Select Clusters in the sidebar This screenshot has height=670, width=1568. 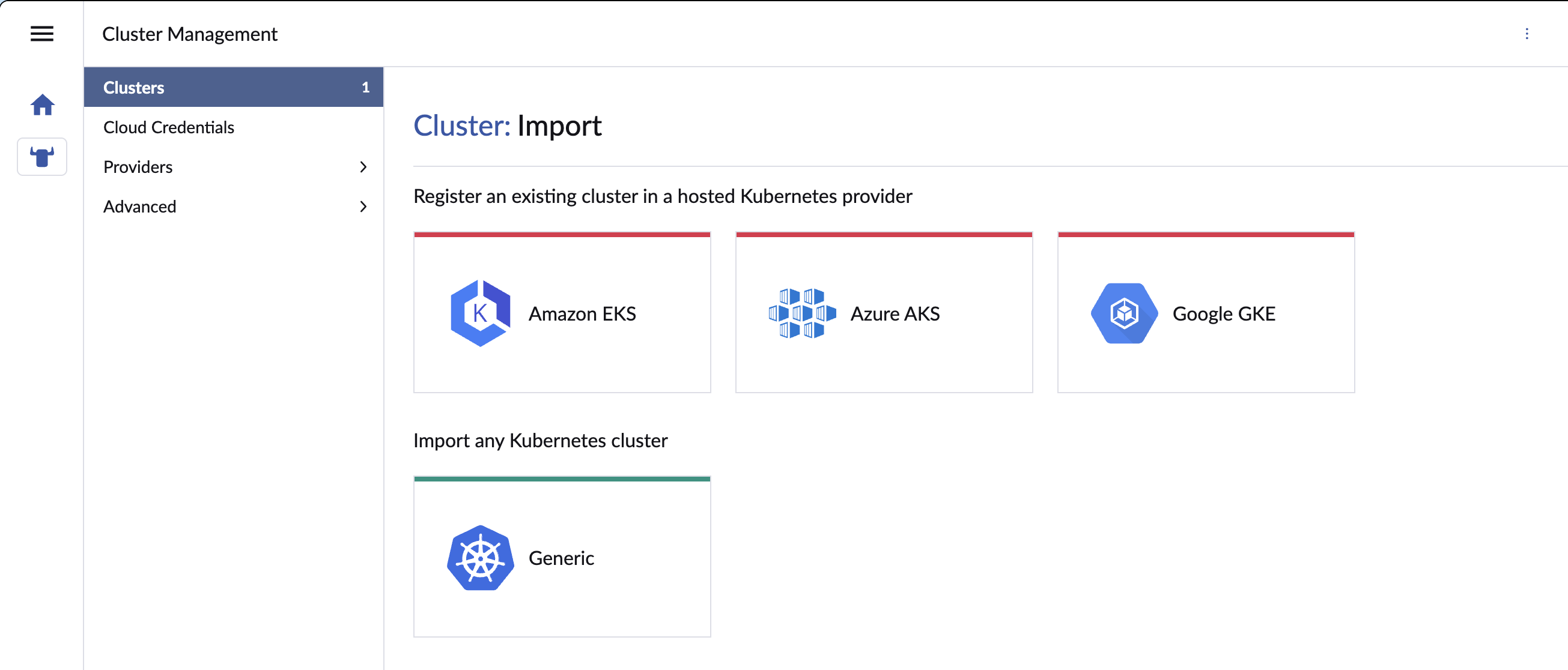click(234, 87)
